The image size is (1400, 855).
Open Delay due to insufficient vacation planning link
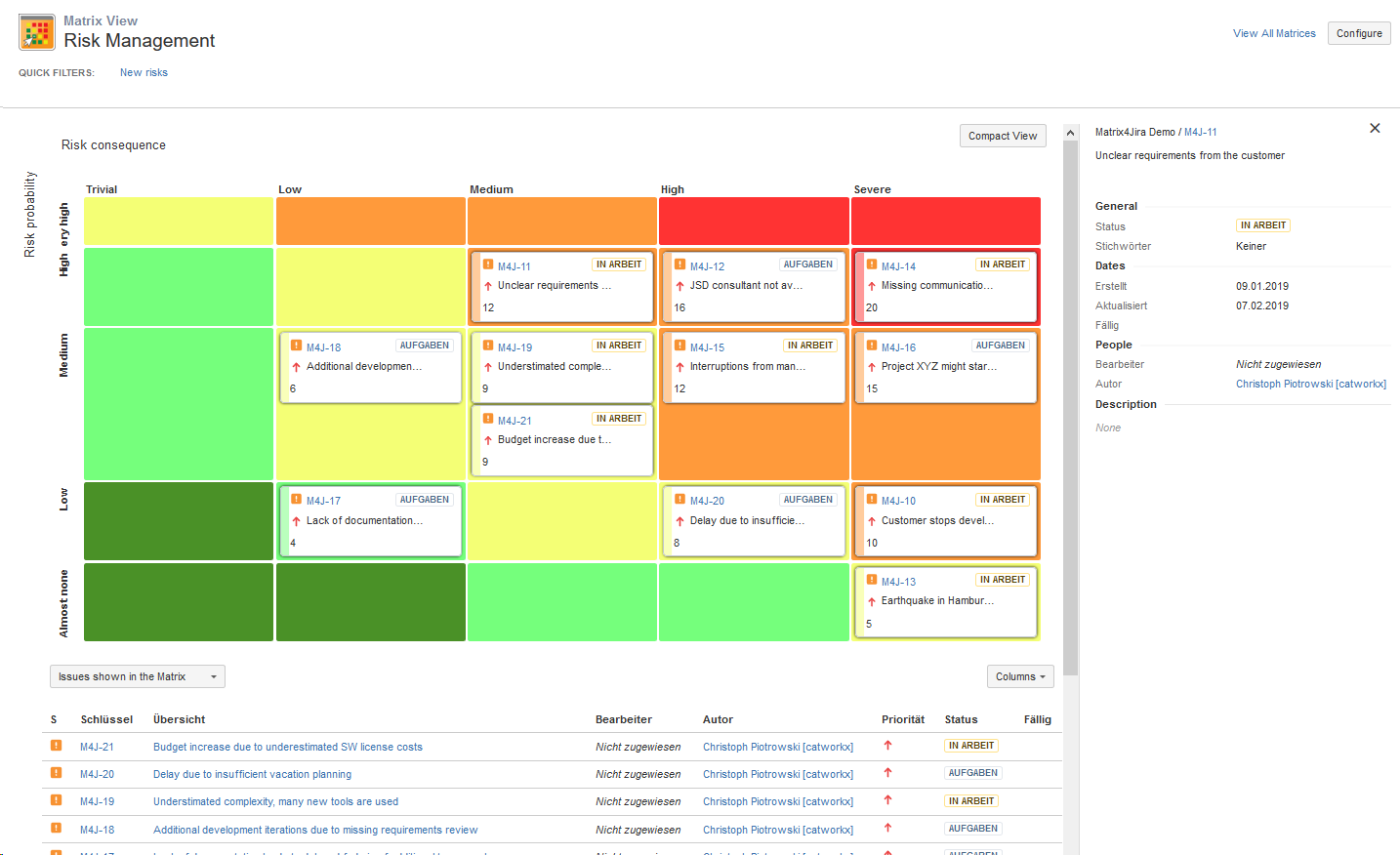(252, 774)
